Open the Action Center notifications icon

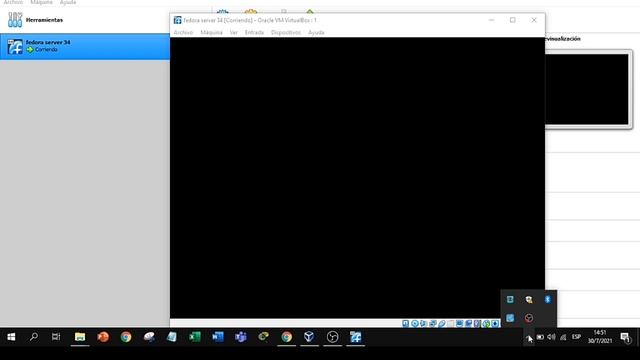[x=625, y=337]
